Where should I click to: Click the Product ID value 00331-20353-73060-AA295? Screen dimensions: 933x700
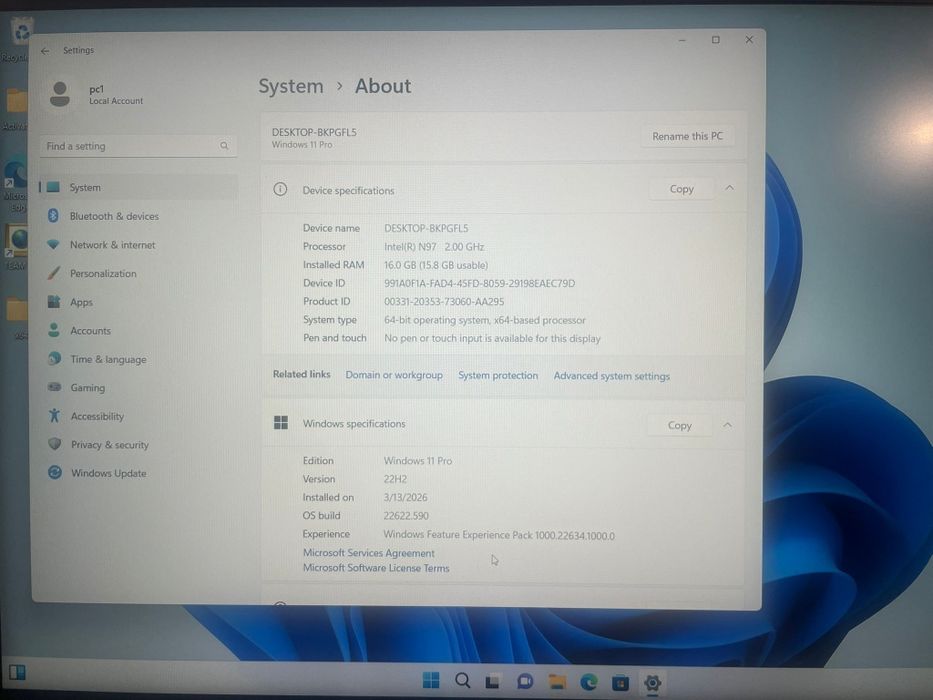[444, 302]
